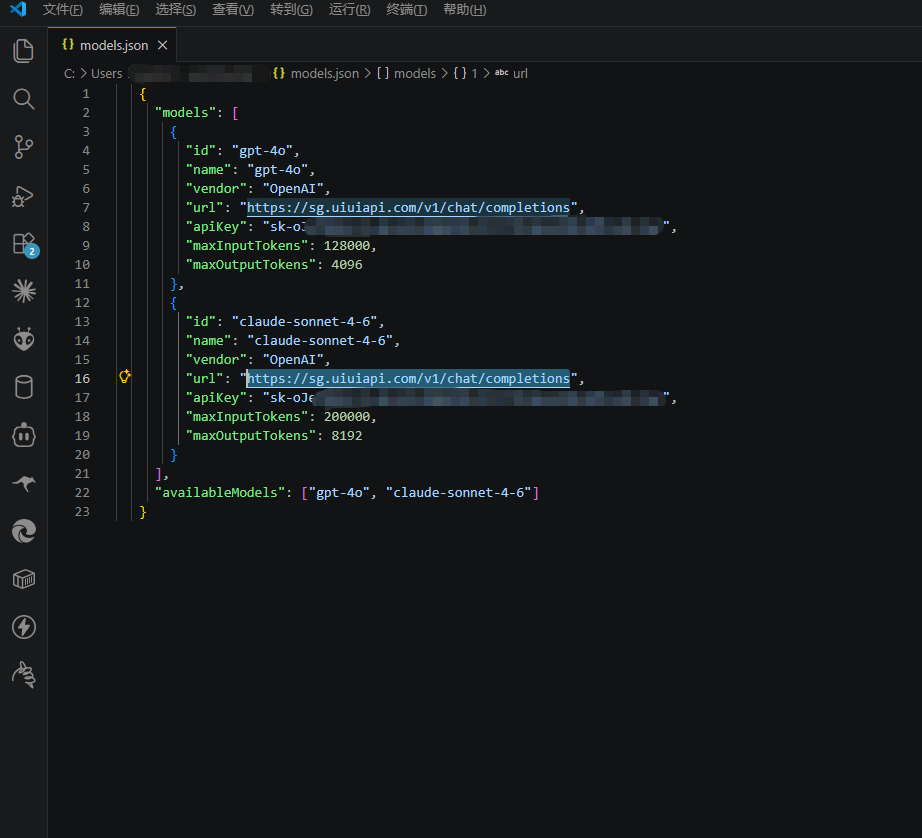Open the Search view icon

(x=23, y=99)
